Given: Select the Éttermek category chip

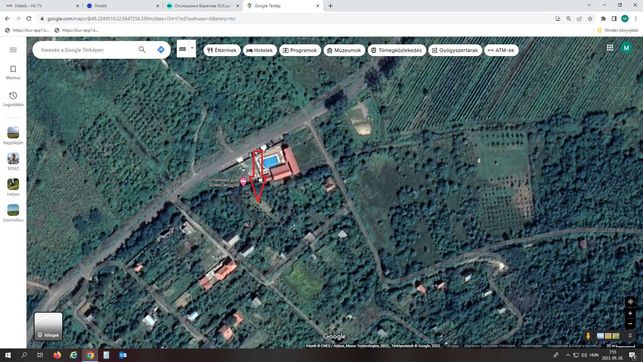Looking at the screenshot, I should click(222, 50).
